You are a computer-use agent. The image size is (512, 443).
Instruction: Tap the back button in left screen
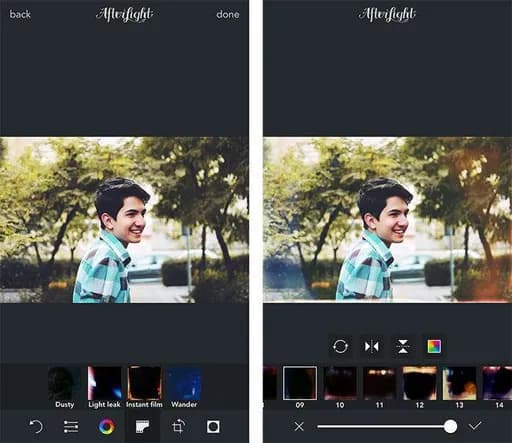point(20,14)
